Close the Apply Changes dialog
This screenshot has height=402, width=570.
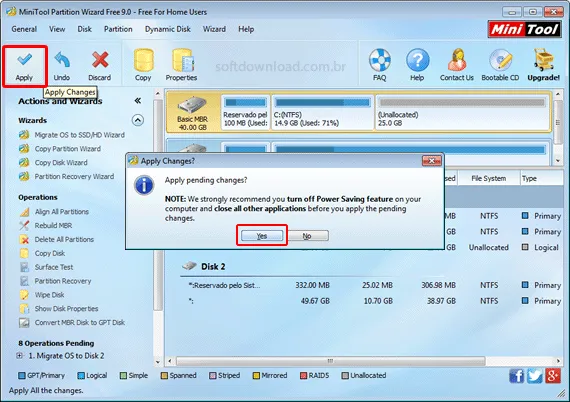coord(431,160)
